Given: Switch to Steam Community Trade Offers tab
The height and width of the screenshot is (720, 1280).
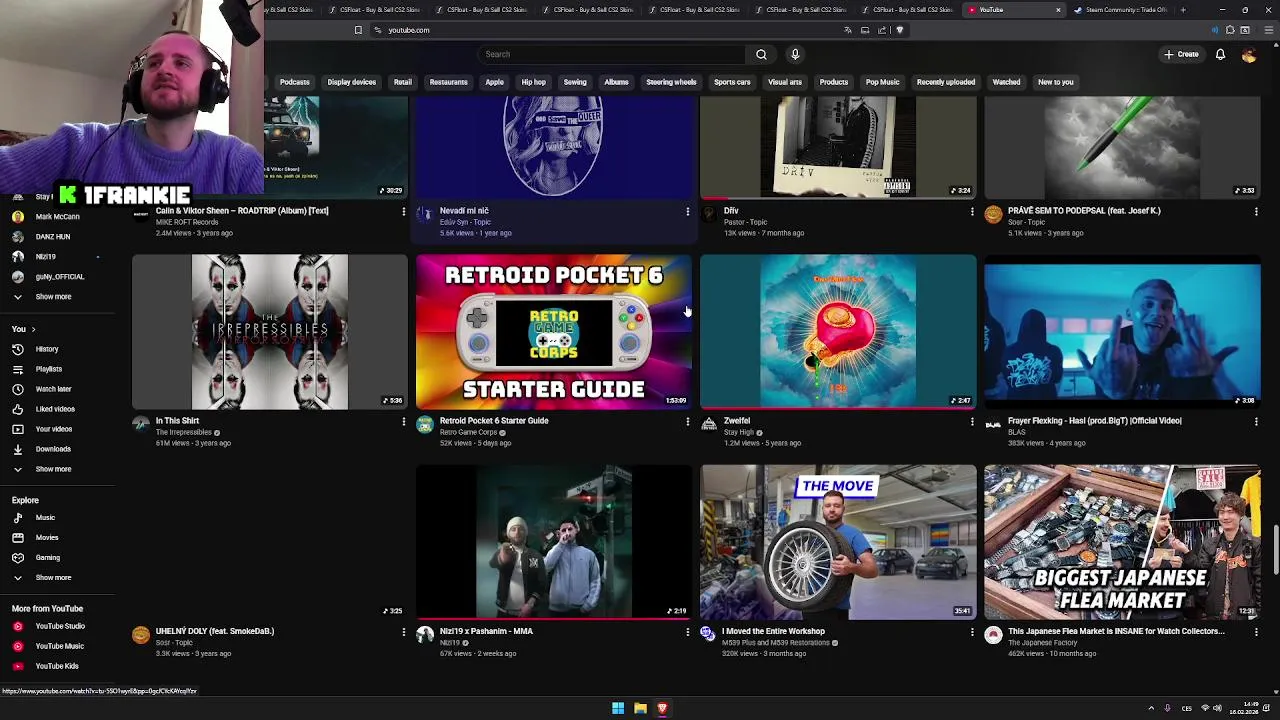Looking at the screenshot, I should [x=1120, y=10].
